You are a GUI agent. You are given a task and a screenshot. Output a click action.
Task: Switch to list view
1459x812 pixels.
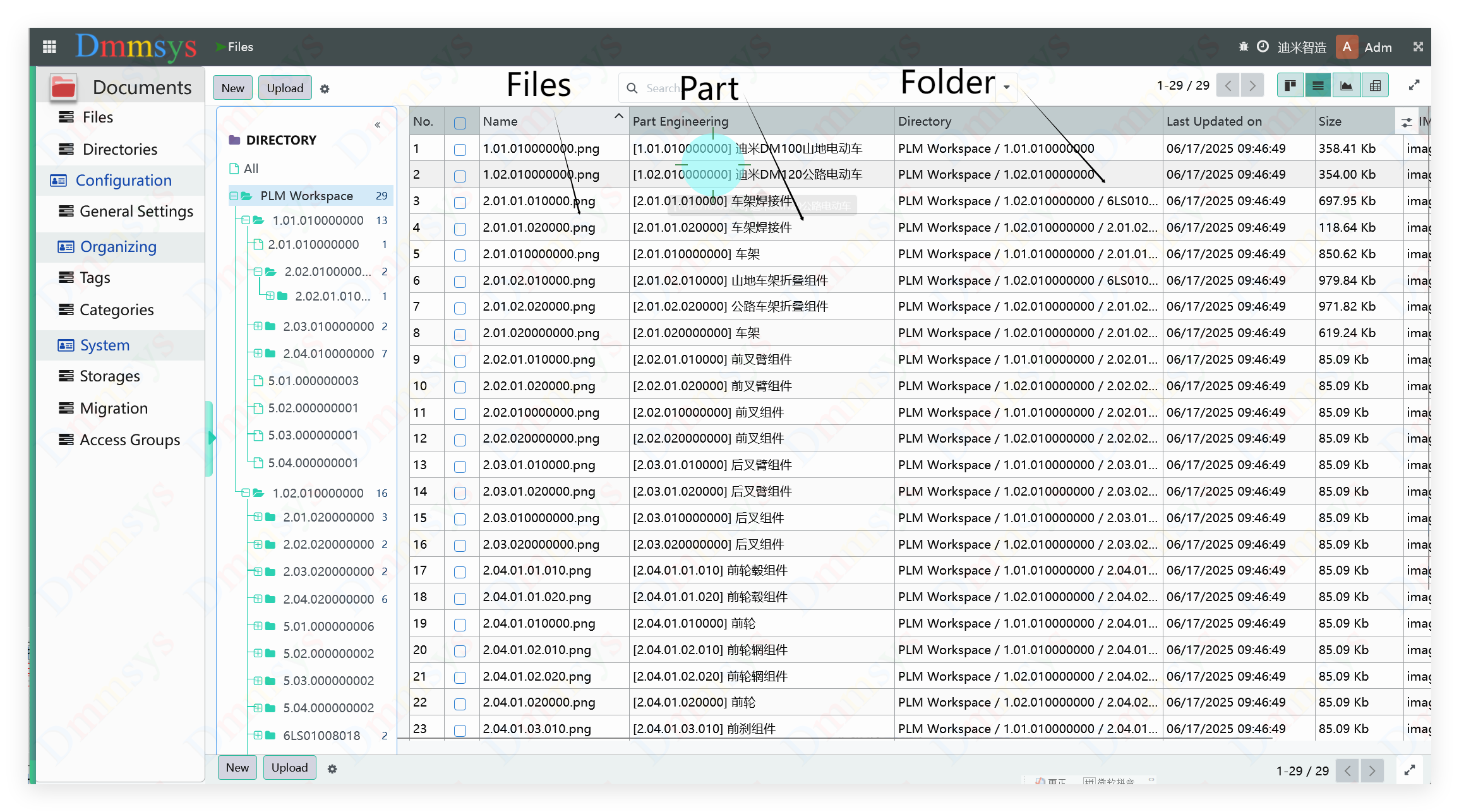pos(1318,85)
